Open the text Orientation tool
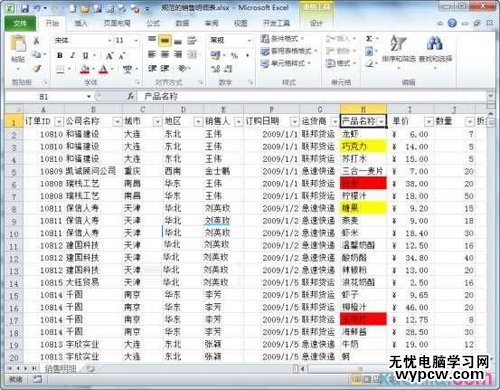 coord(183,68)
